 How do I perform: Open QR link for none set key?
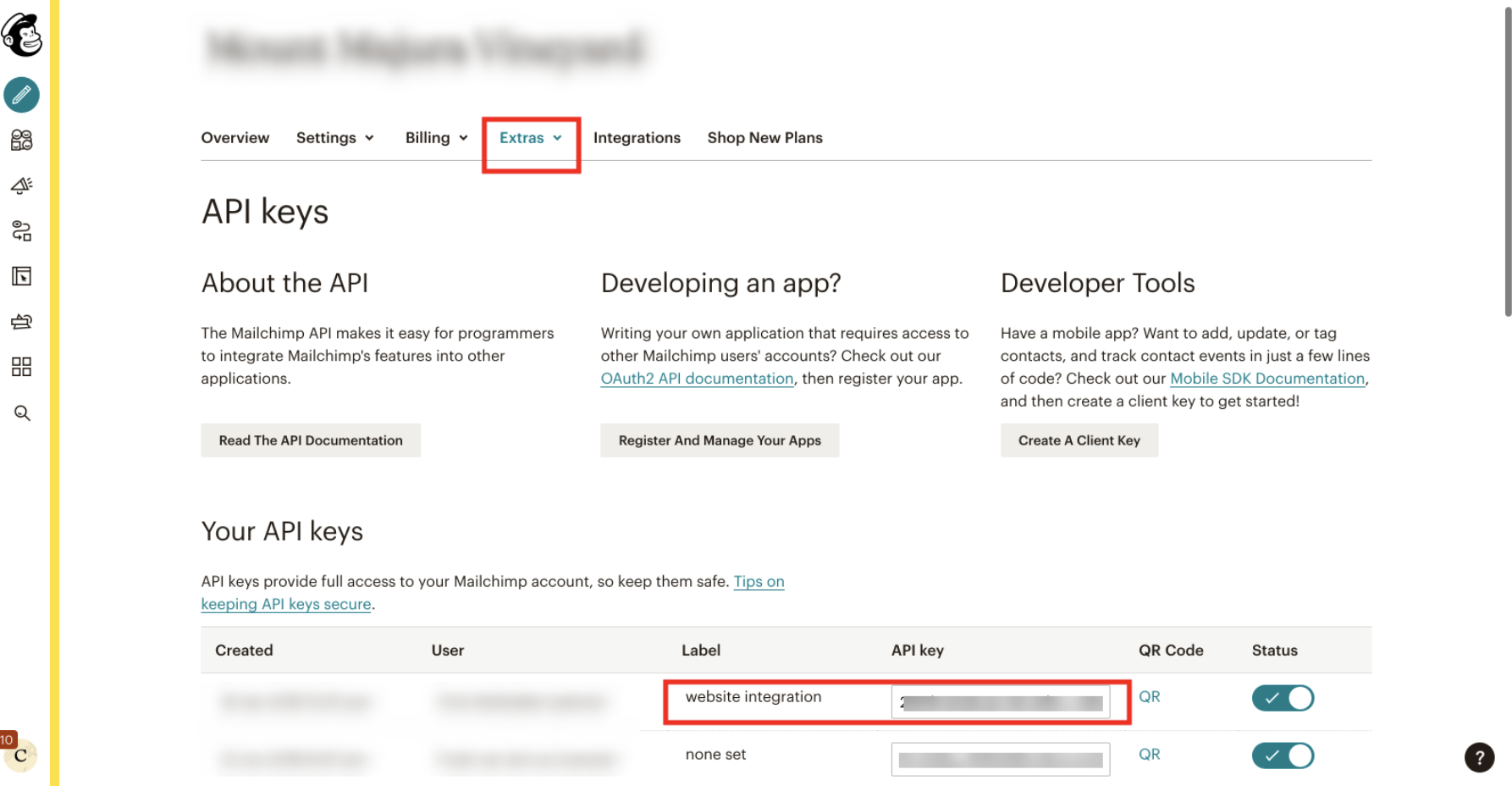1150,755
